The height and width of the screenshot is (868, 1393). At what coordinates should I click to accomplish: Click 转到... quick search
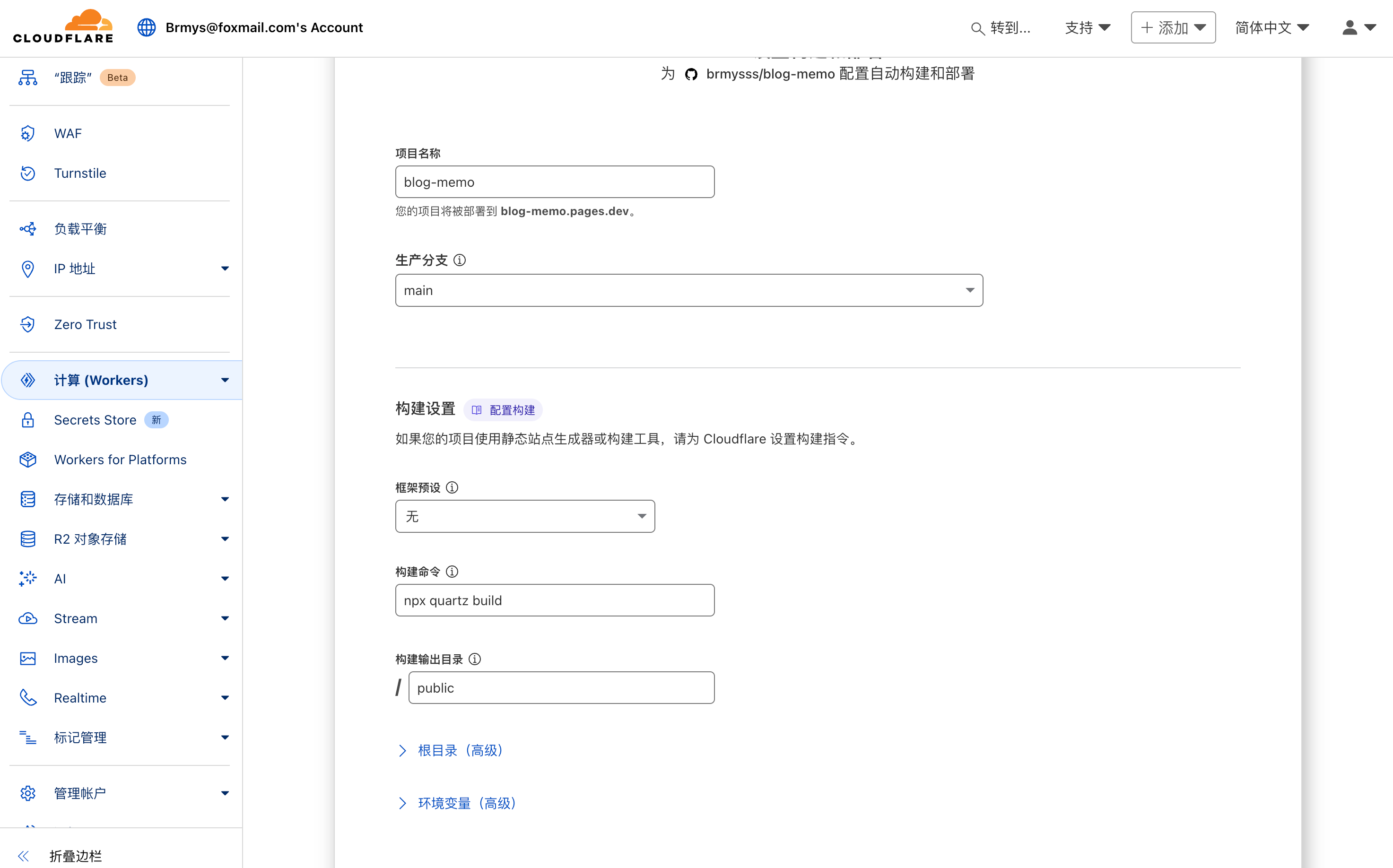point(1000,27)
